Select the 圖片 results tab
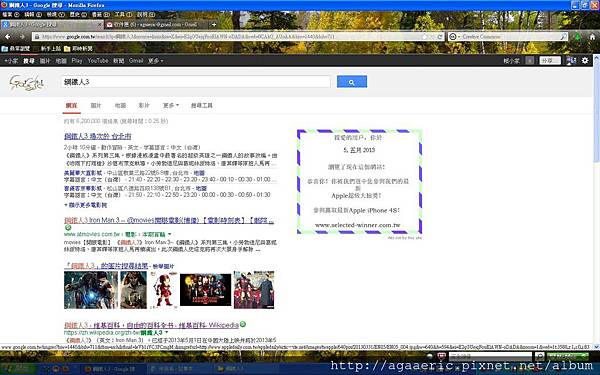600x375 pixels. point(96,105)
